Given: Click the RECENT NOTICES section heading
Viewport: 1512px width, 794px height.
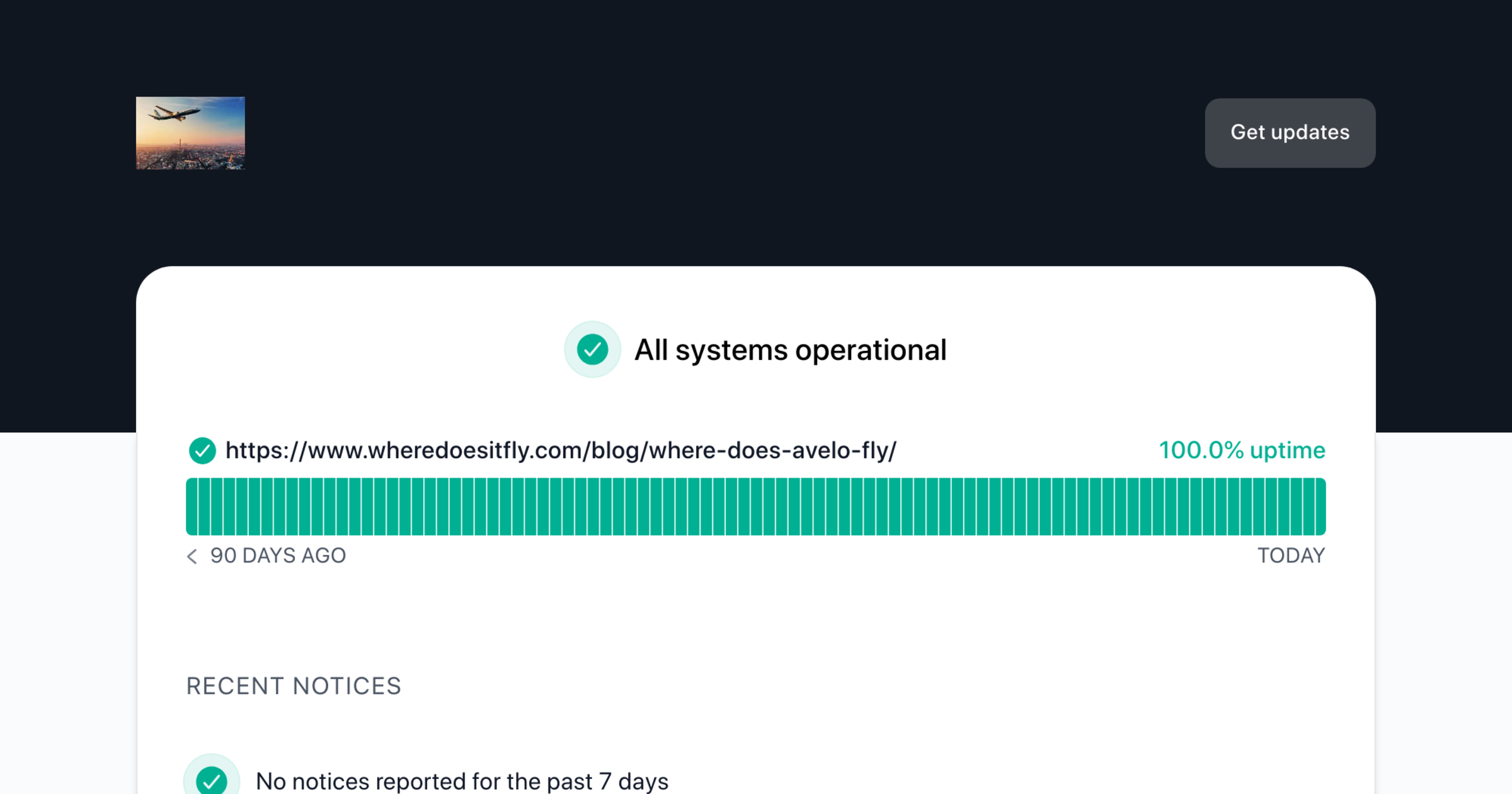Looking at the screenshot, I should (294, 686).
